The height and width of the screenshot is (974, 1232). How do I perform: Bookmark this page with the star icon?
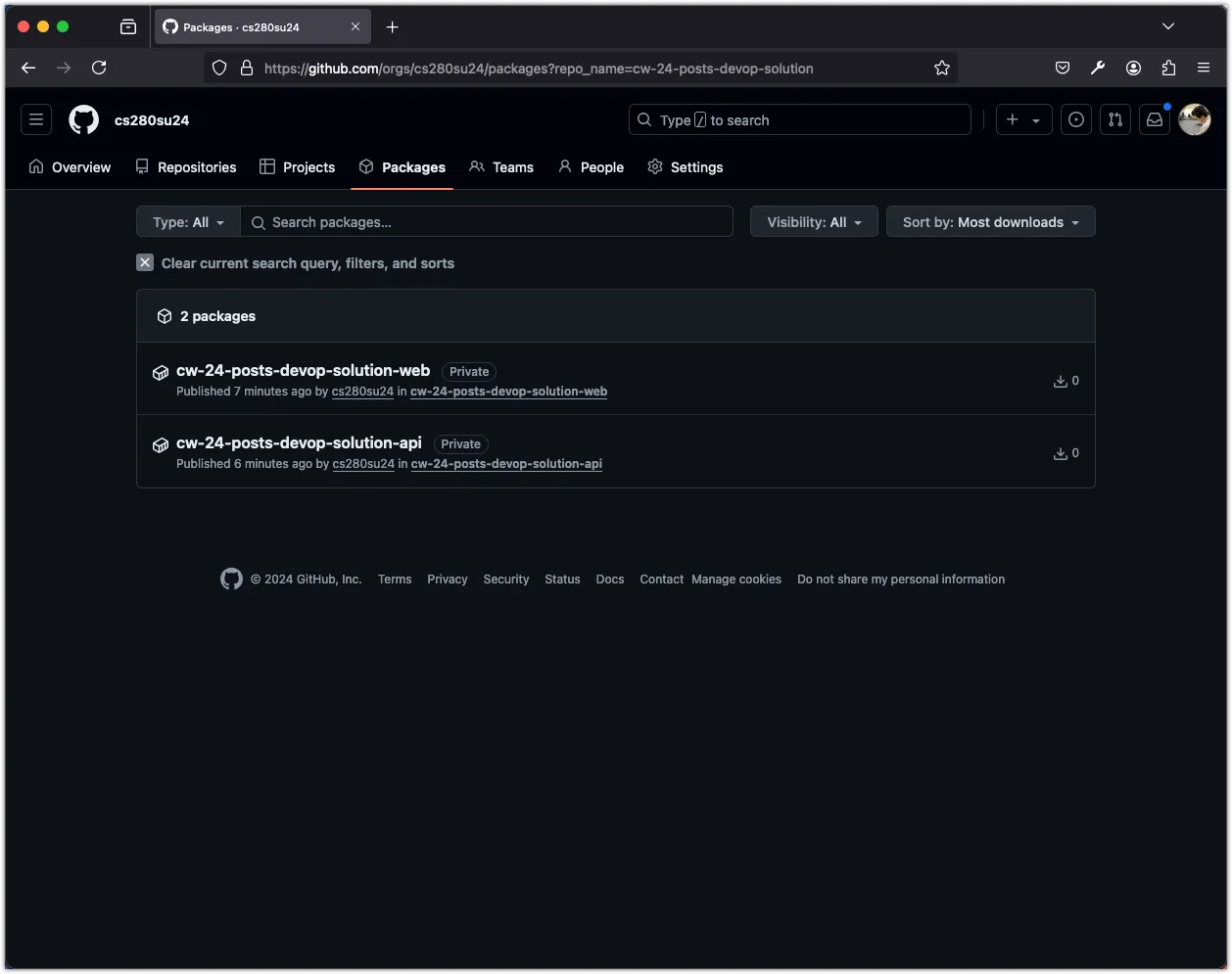(942, 68)
